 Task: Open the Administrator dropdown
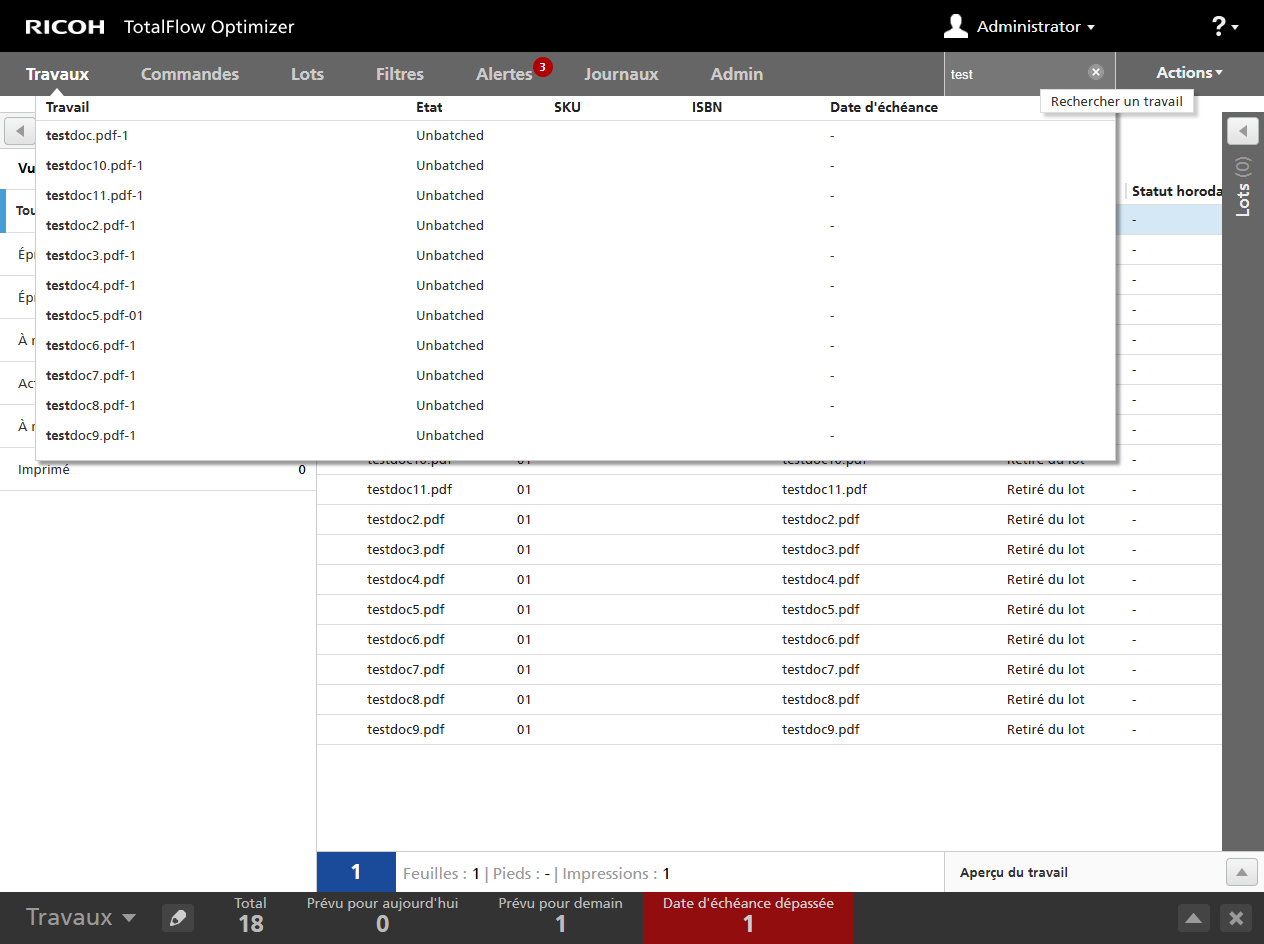tap(1035, 27)
